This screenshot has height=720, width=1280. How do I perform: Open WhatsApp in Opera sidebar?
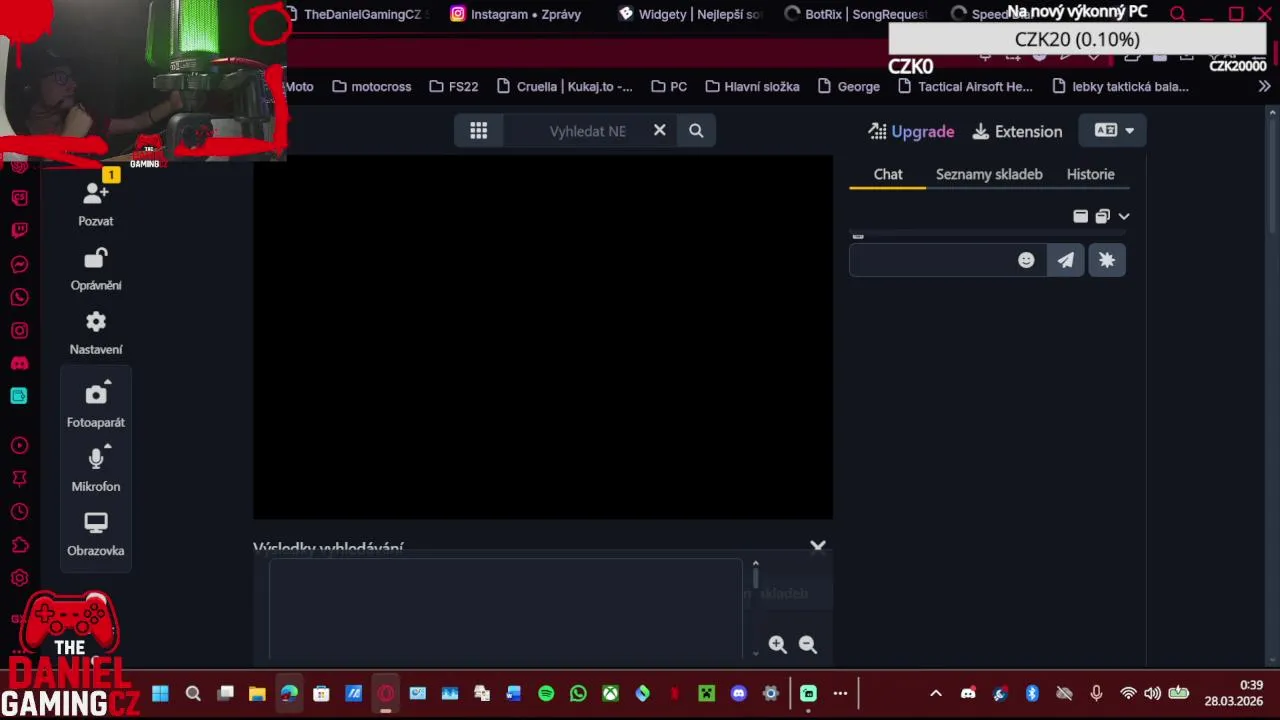(19, 297)
